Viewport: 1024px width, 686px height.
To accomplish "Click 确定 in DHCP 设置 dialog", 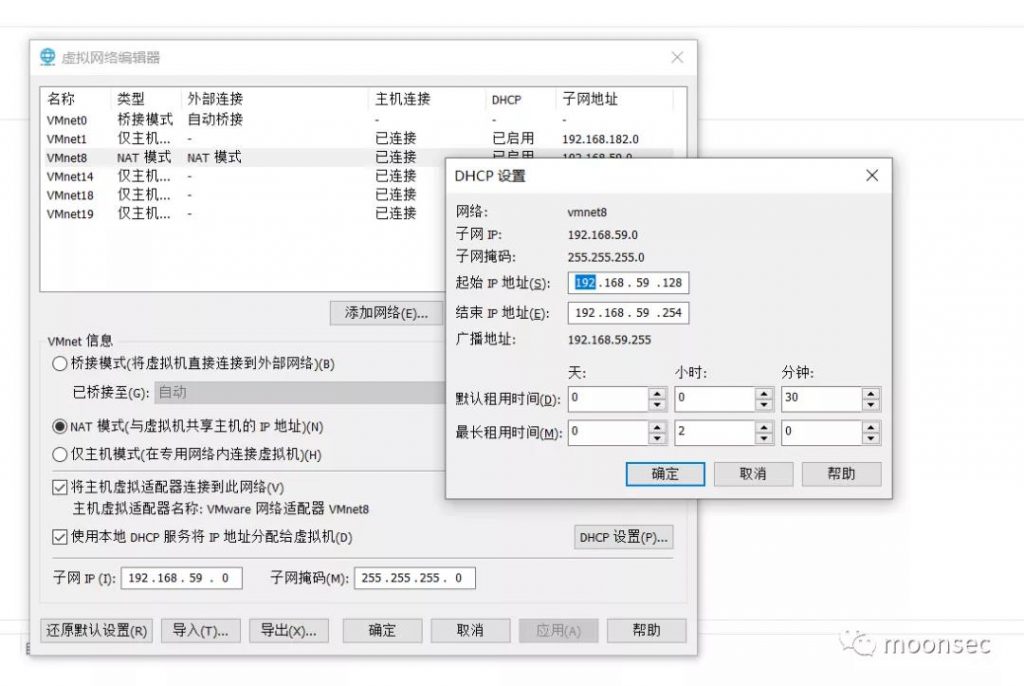I will coord(665,474).
